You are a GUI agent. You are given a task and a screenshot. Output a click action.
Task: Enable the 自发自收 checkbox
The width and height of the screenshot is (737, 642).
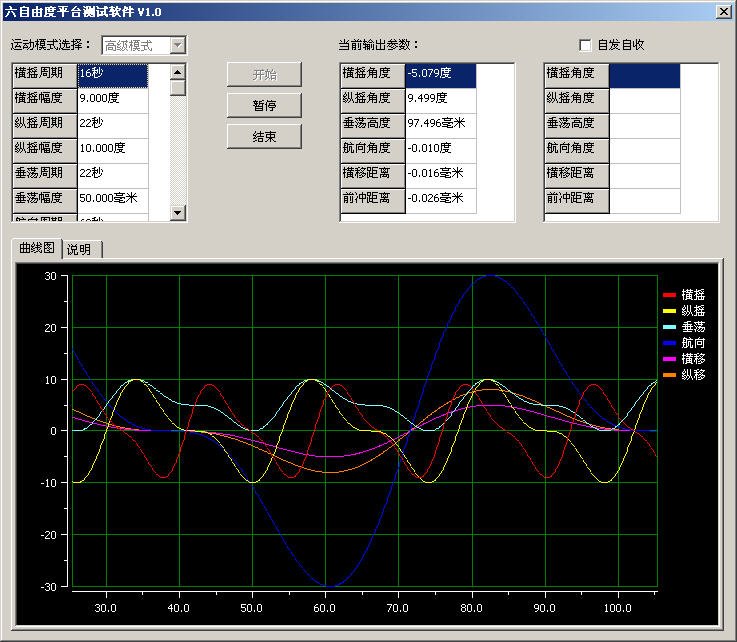(x=585, y=45)
